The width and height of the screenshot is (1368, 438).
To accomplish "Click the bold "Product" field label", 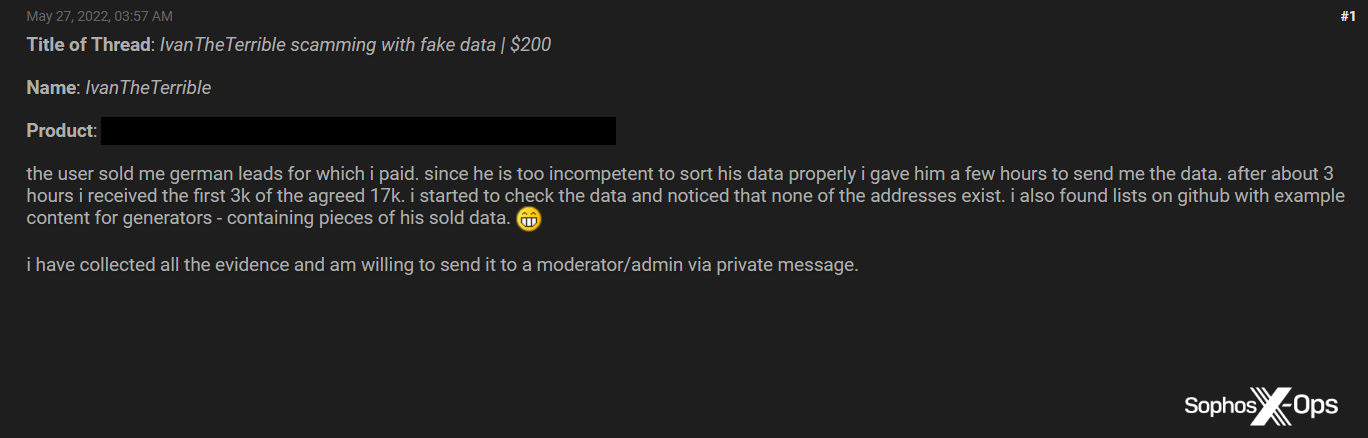I will point(60,131).
